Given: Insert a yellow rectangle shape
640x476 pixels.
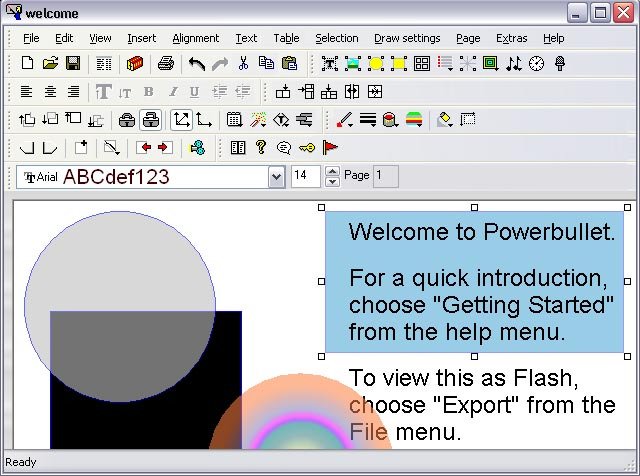Looking at the screenshot, I should [x=399, y=64].
